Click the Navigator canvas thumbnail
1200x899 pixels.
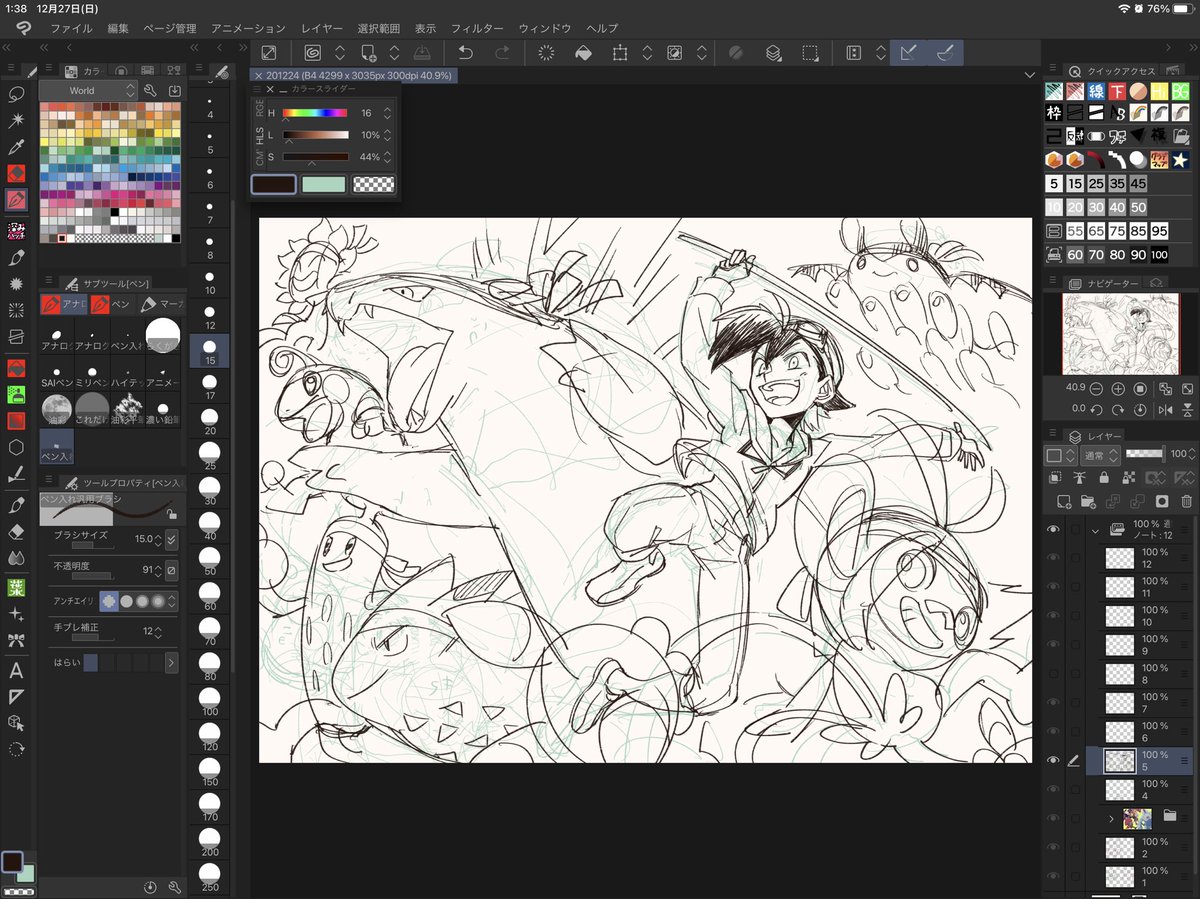tap(1119, 333)
